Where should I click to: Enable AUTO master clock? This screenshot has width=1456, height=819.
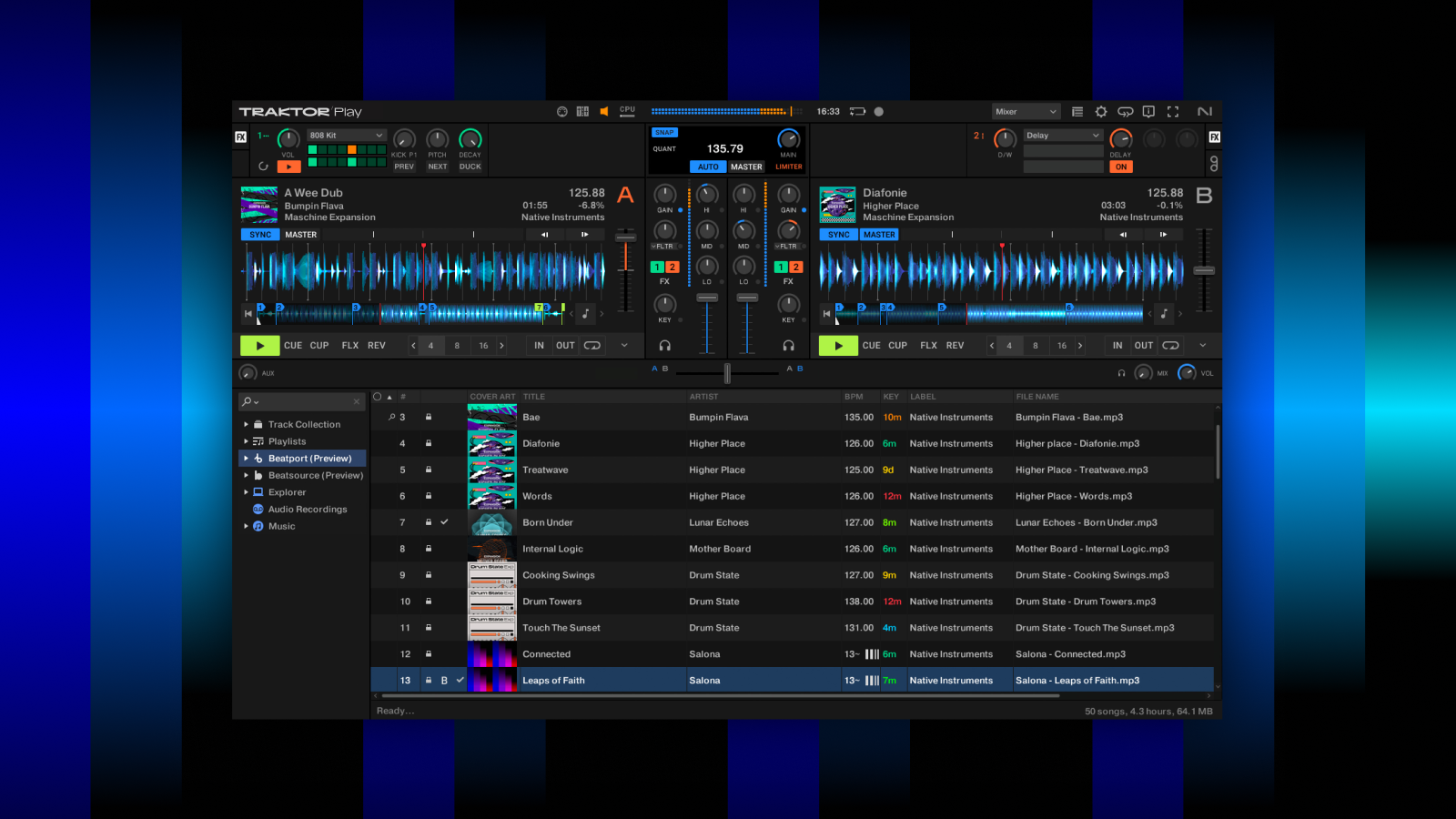(708, 167)
